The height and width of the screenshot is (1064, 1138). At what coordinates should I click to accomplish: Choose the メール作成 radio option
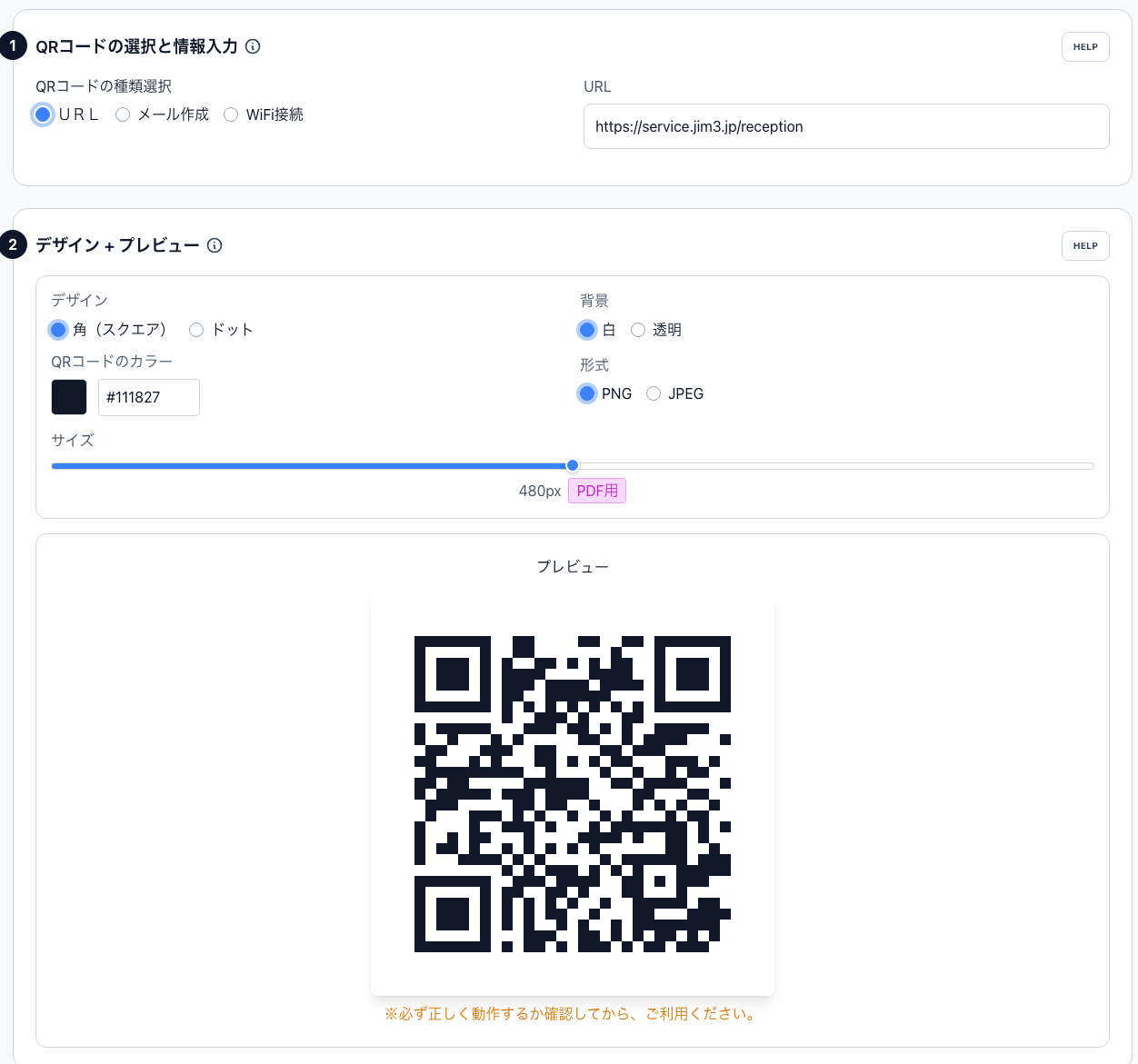click(x=123, y=114)
